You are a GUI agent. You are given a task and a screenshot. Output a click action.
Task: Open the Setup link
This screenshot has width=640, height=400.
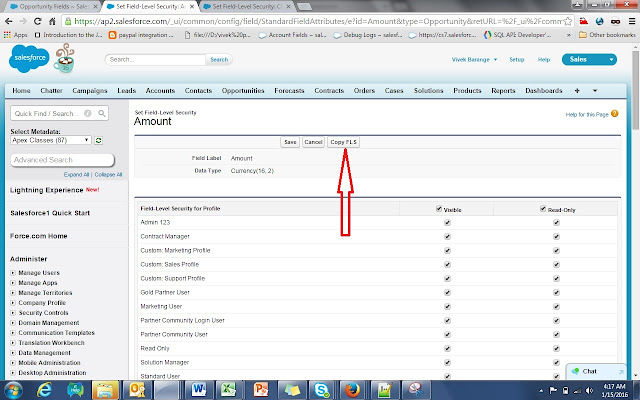517,60
